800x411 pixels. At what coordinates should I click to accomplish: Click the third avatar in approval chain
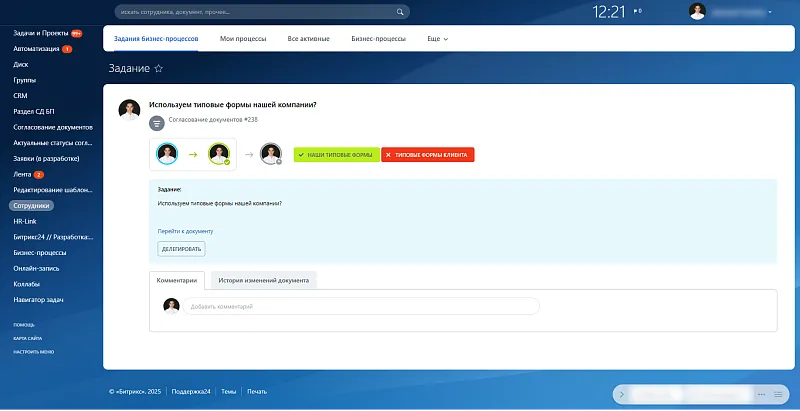[271, 154]
